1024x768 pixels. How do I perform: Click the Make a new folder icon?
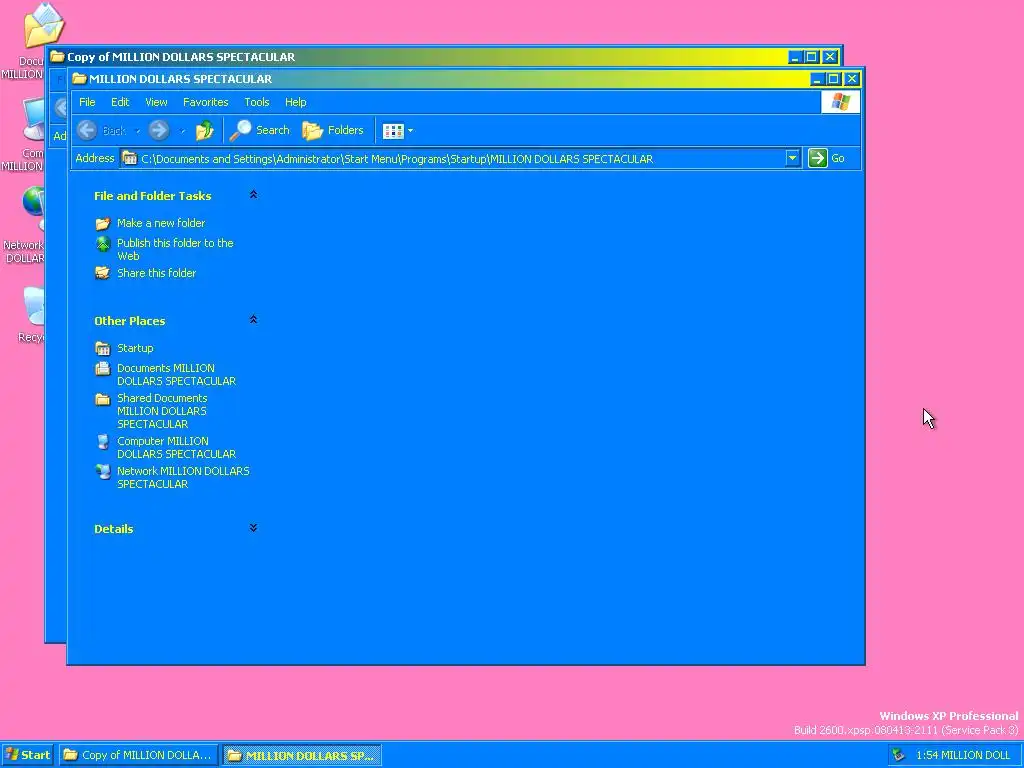coord(103,224)
